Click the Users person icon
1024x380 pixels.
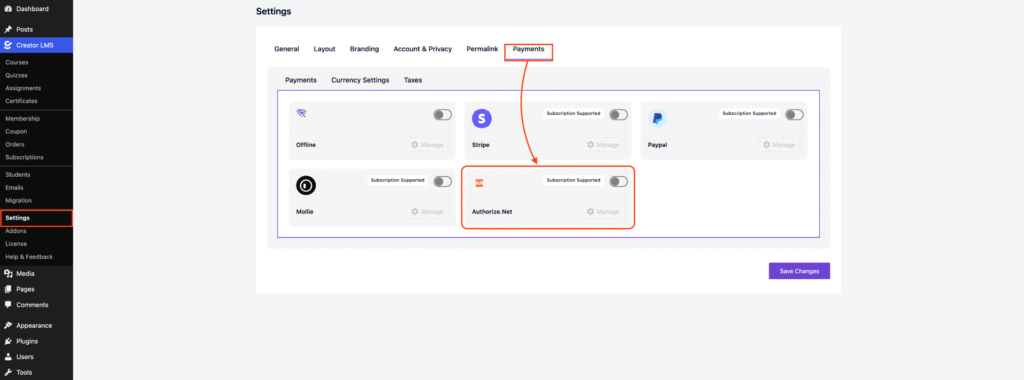[x=8, y=356]
